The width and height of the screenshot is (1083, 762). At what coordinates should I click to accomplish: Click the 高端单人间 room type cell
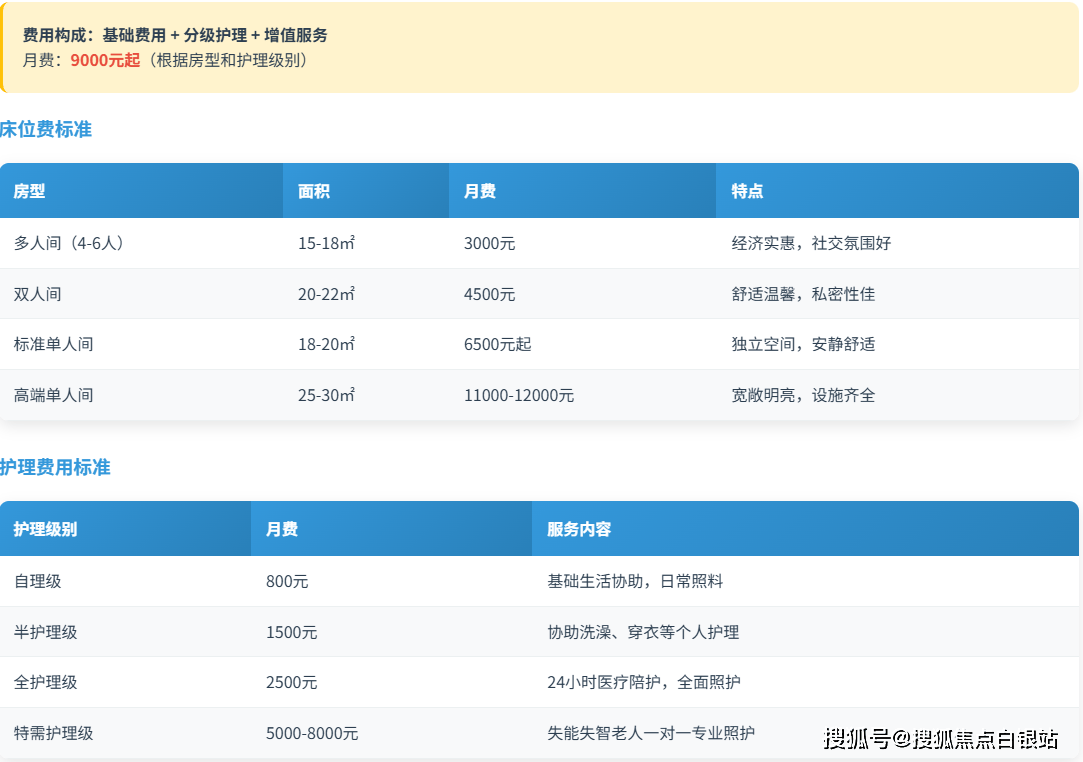(x=54, y=395)
